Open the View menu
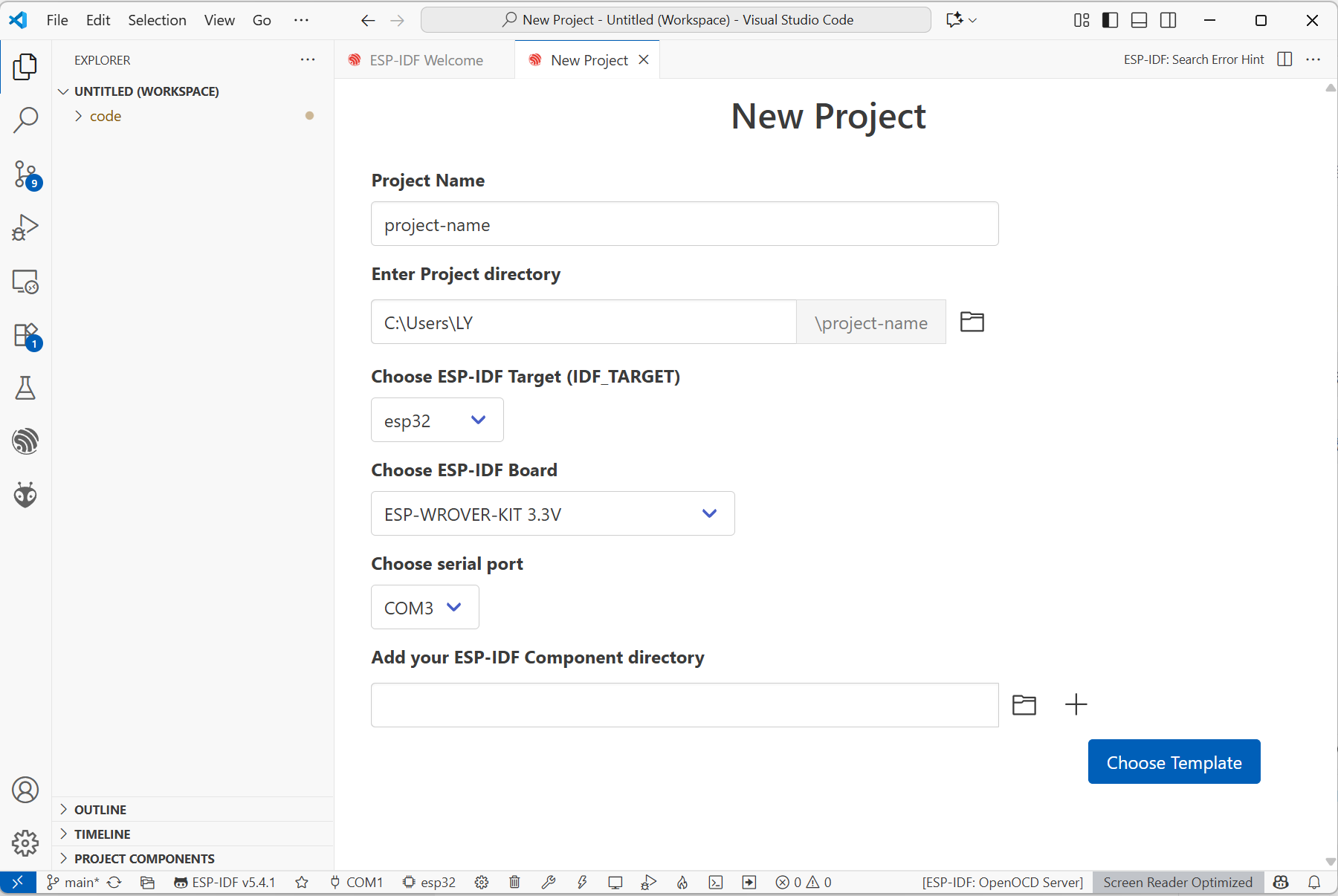The image size is (1338, 896). tap(219, 20)
